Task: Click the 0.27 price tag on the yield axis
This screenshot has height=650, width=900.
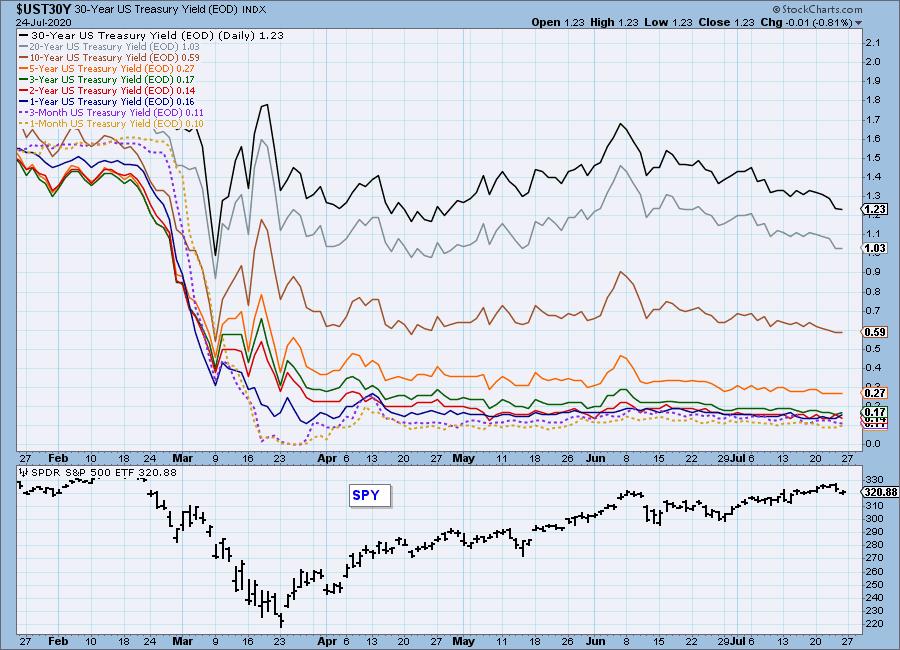Action: tap(875, 393)
